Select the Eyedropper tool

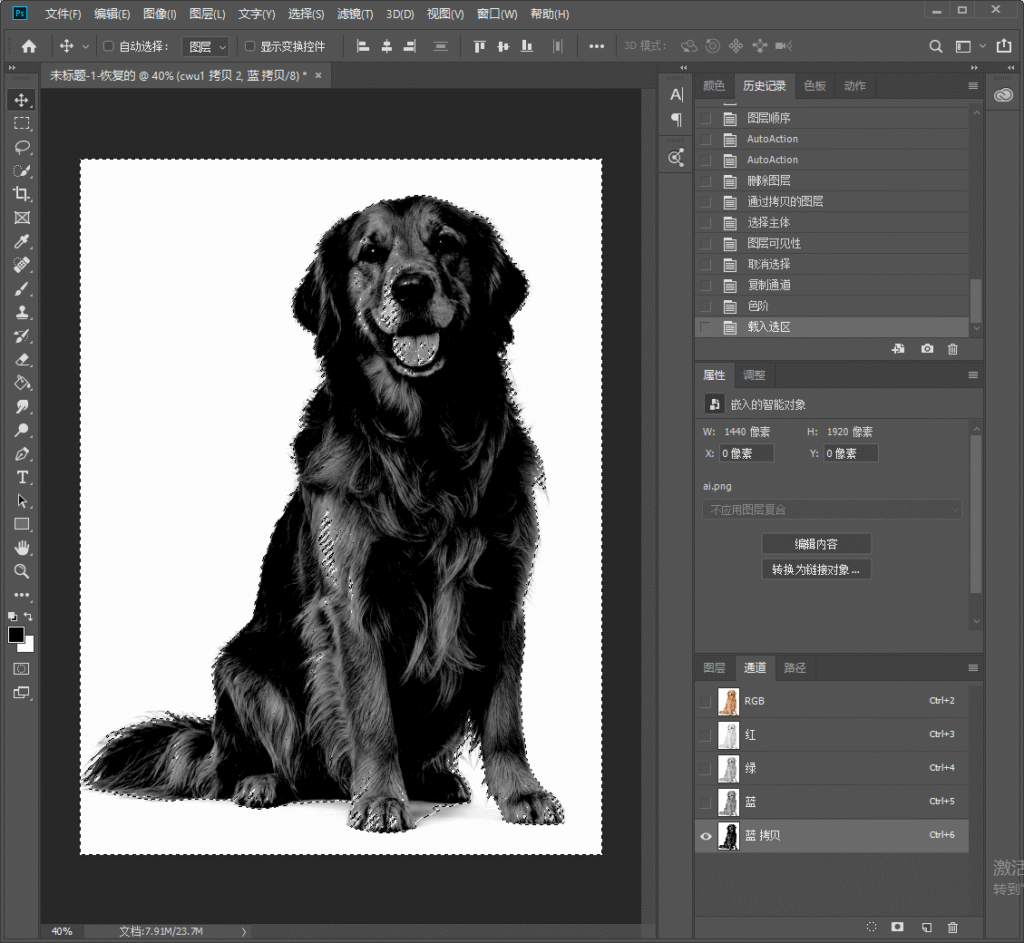(22, 242)
